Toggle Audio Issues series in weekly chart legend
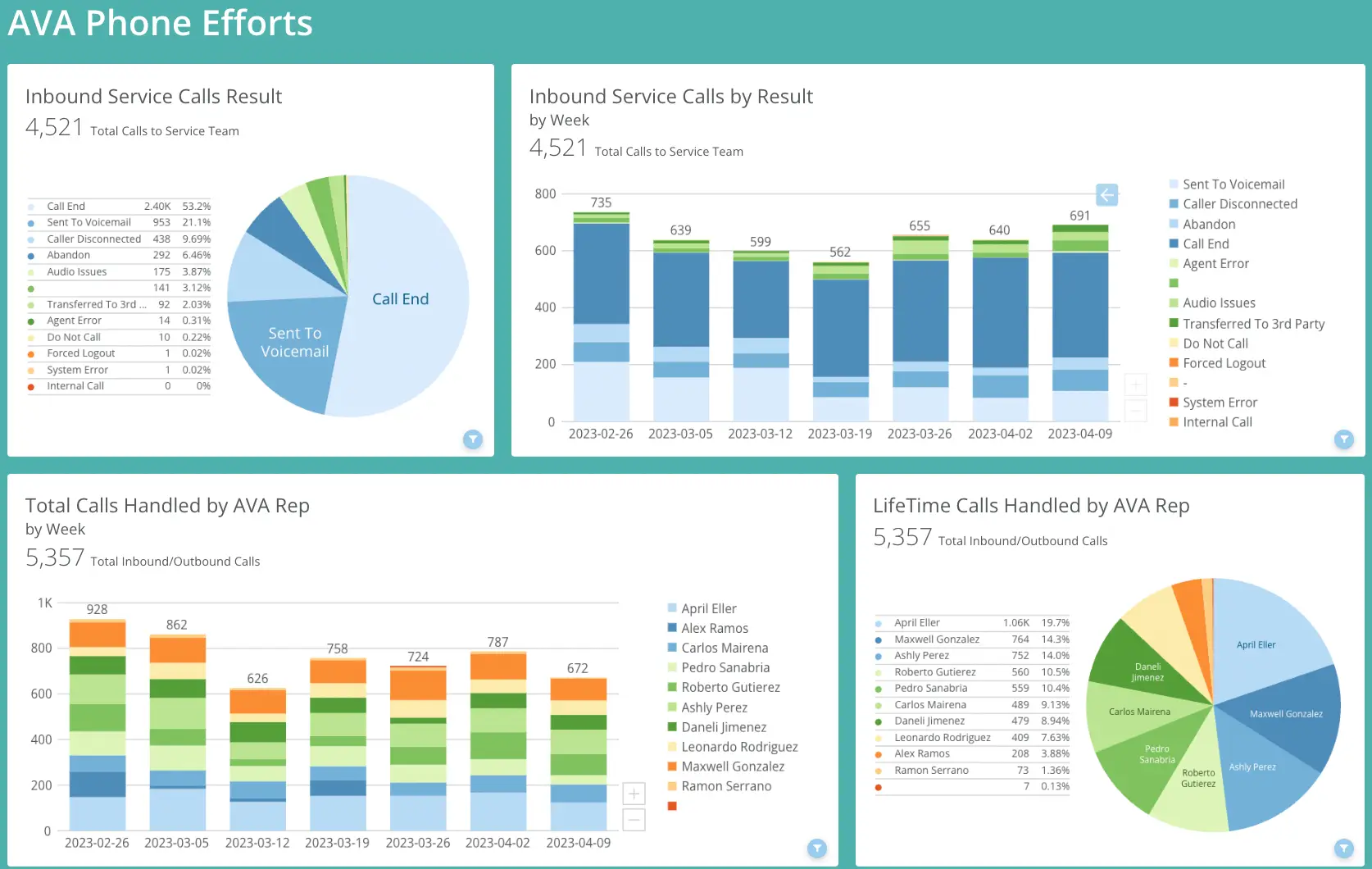The width and height of the screenshot is (1372, 869). coord(1212,303)
